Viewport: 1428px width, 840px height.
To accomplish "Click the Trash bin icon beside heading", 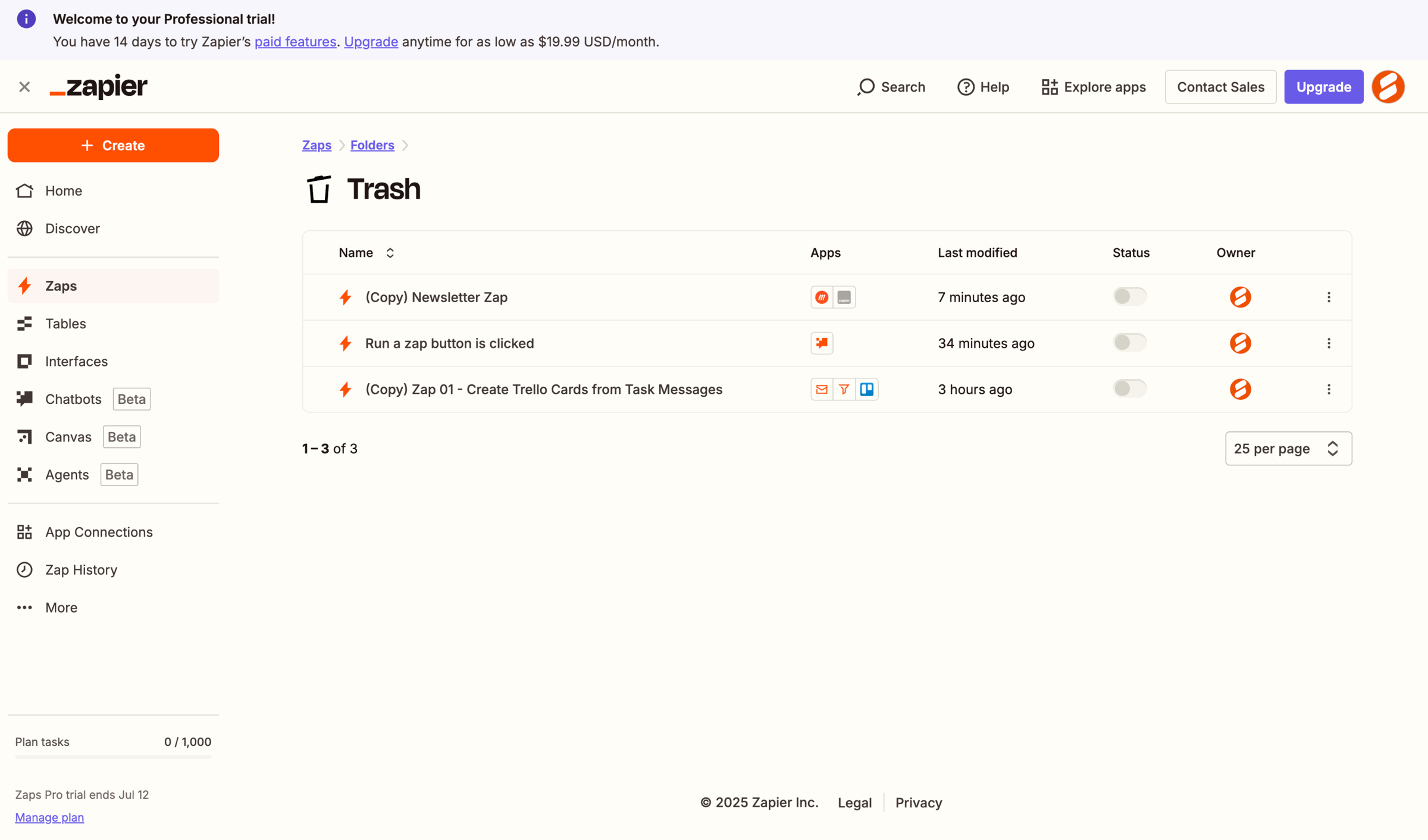I will coord(319,189).
